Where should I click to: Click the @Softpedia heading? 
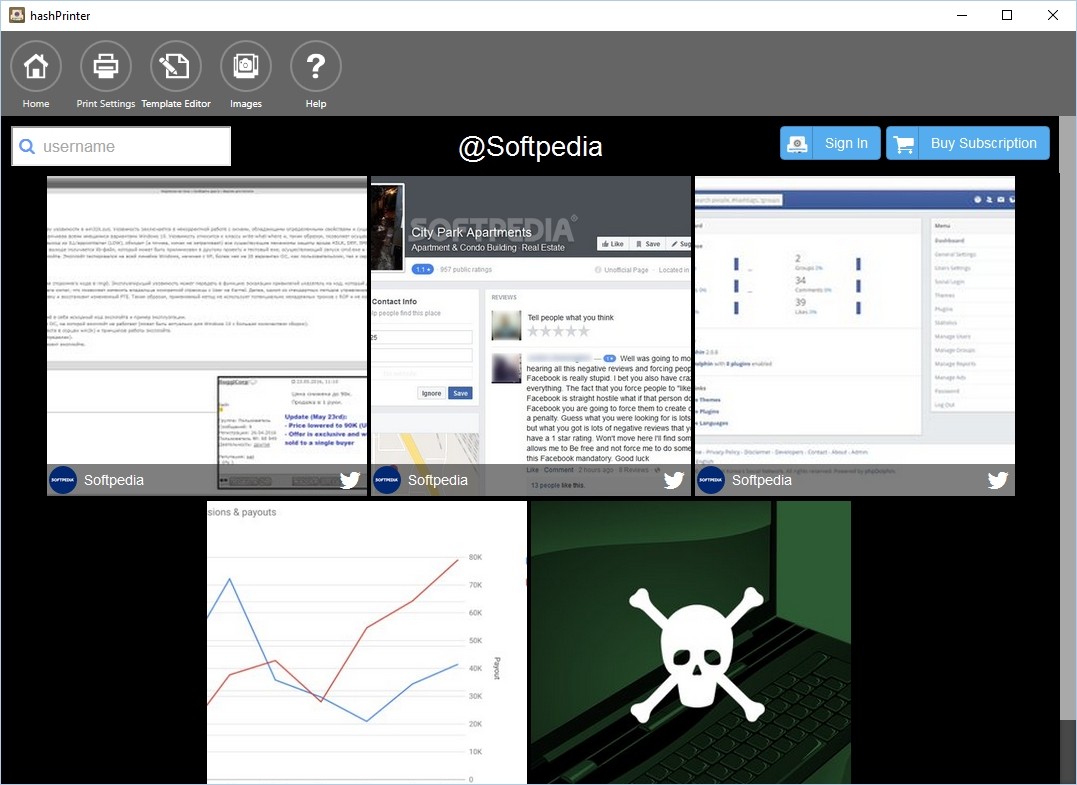(530, 146)
